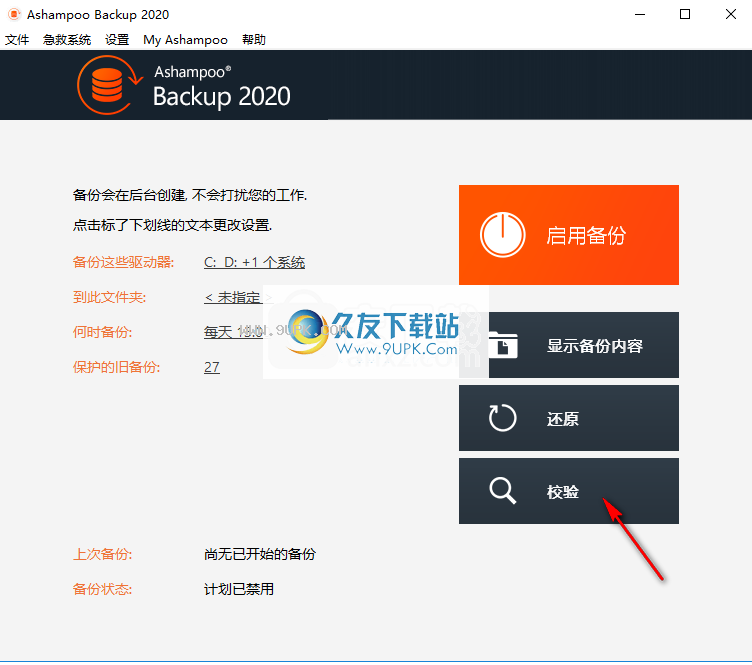Click the 备份状态 label
This screenshot has height=665, width=752.
[102, 589]
